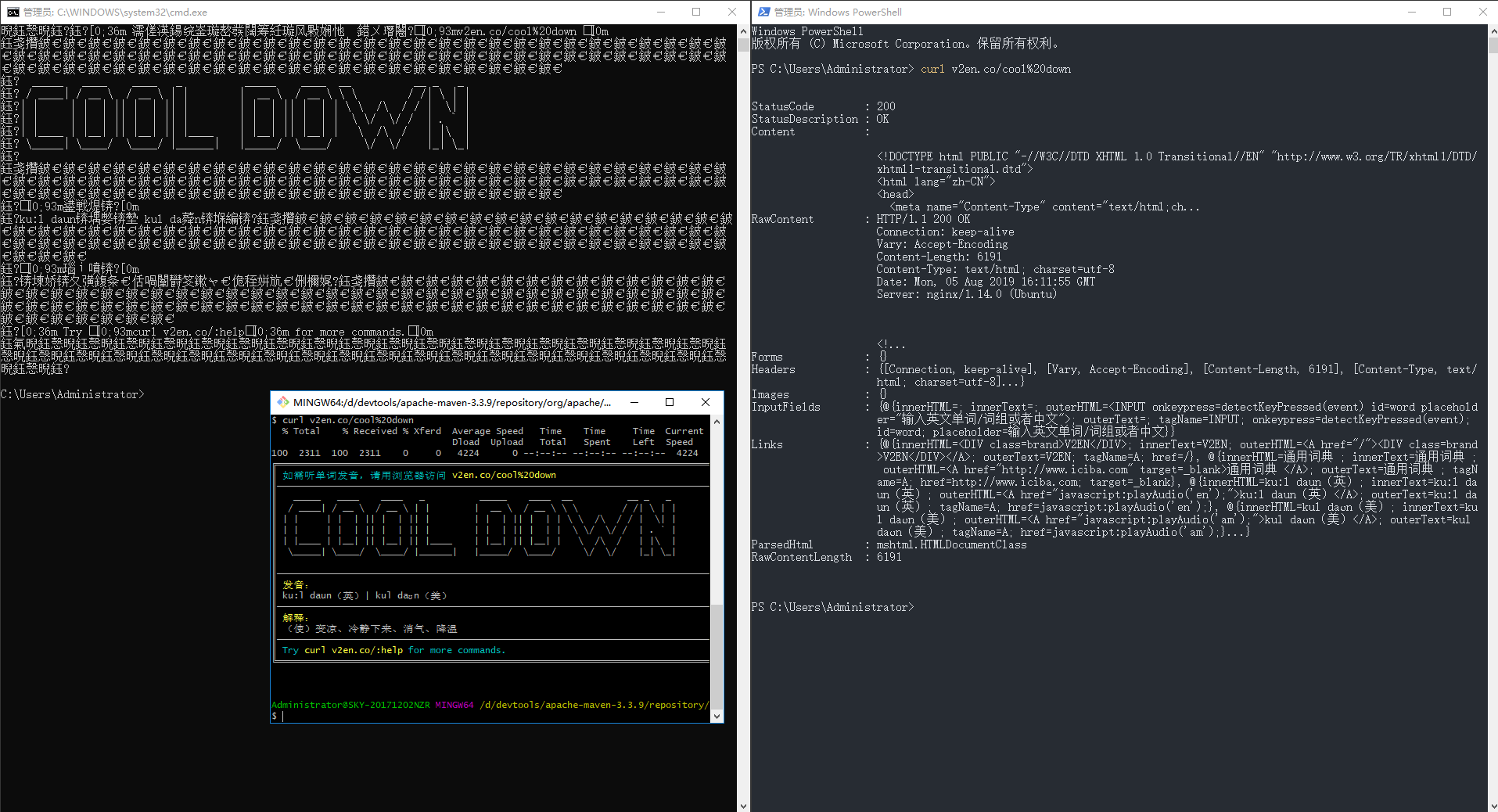Click the PowerShell scrollbar down arrow
Viewport: 1498px width, 812px height.
[1493, 806]
